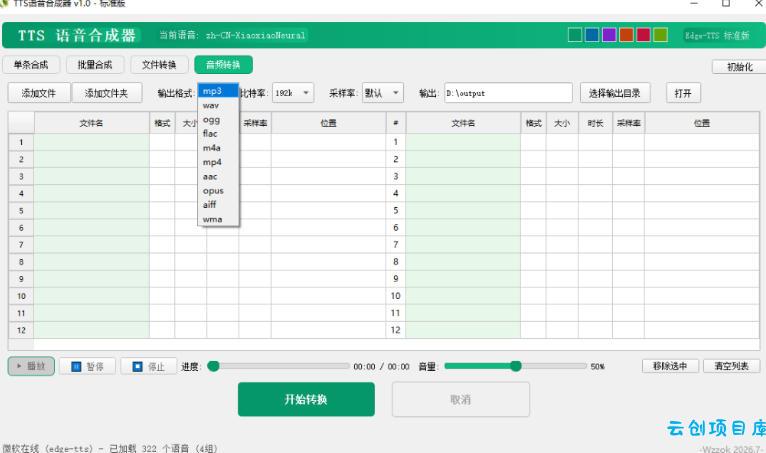Screen dimensions: 766x453
Task: Click the 进度 playback slider
Action: click(278, 366)
